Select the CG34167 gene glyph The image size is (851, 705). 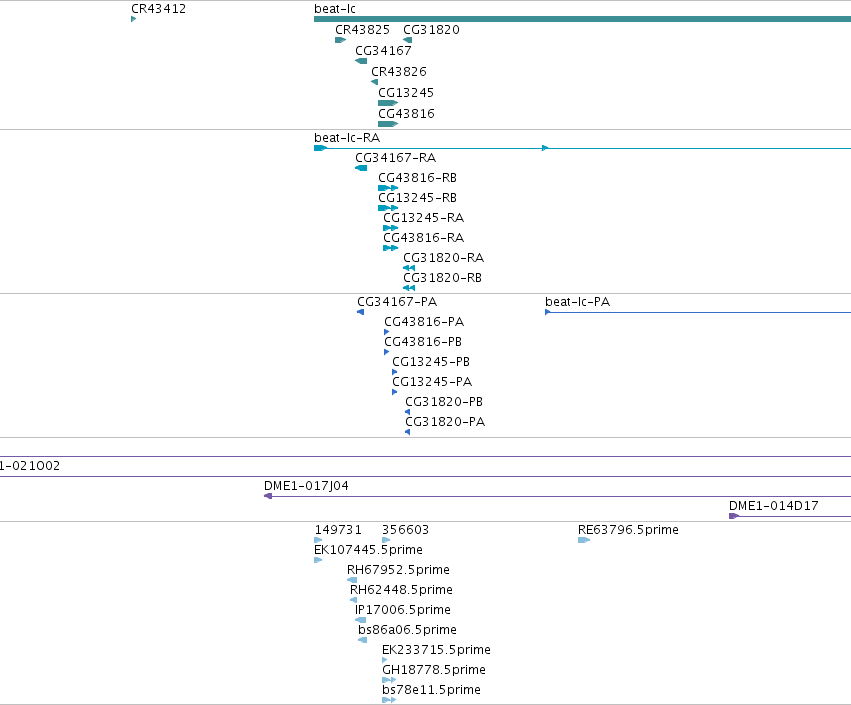pyautogui.click(x=361, y=61)
